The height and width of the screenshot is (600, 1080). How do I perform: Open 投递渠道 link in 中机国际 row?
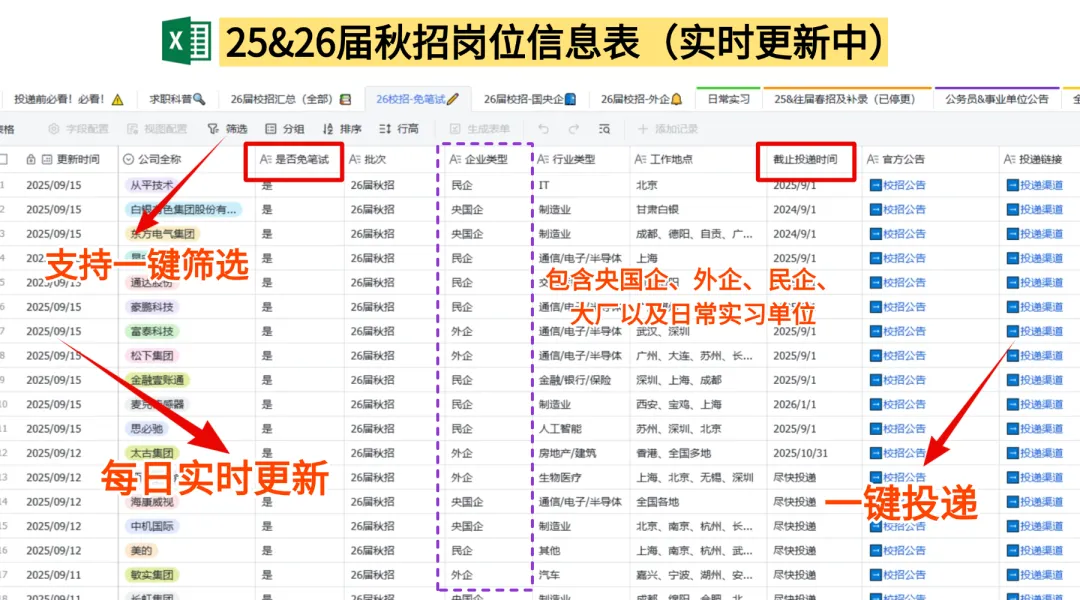1035,526
